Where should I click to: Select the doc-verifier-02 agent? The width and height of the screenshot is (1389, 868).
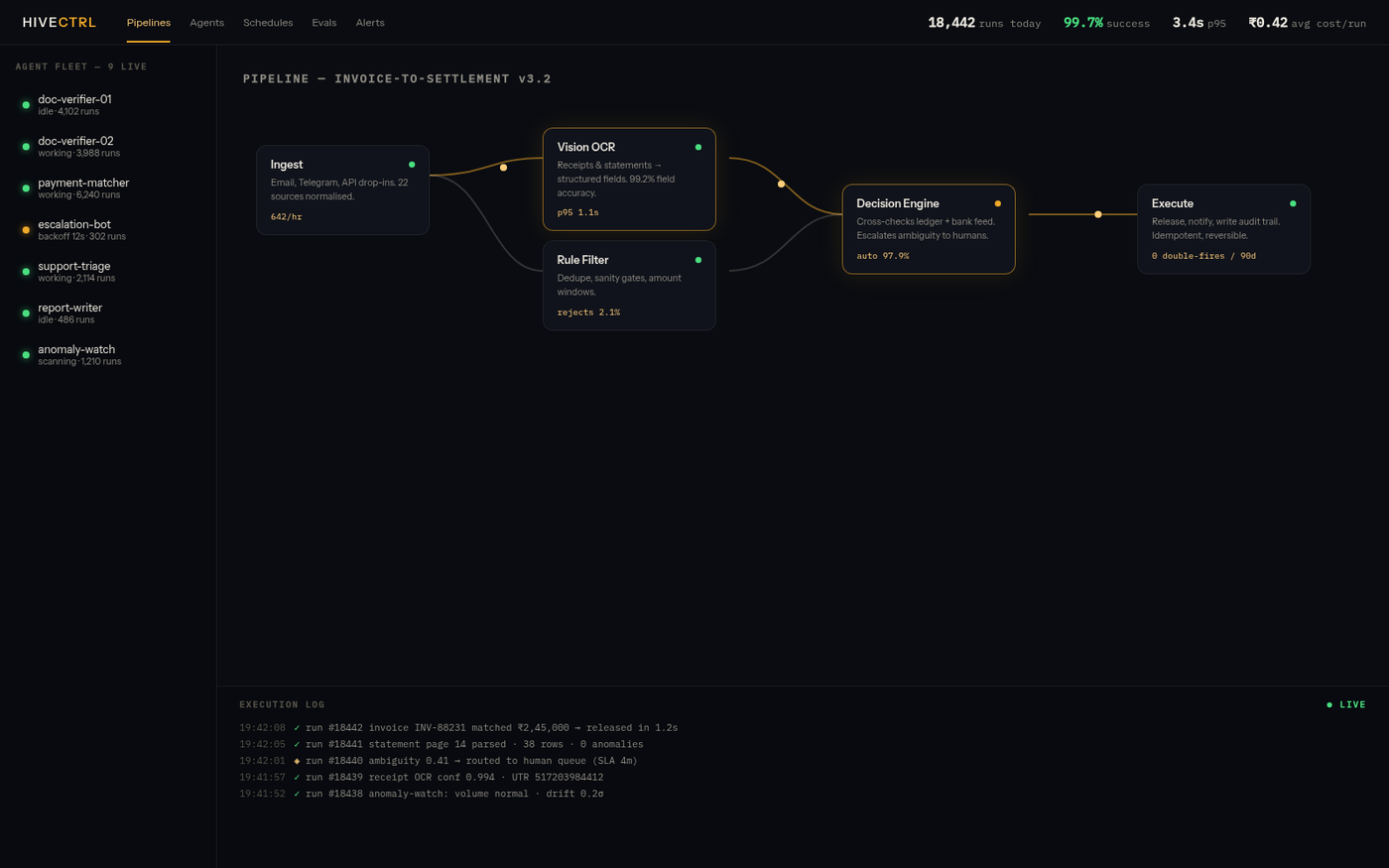[x=108, y=146]
